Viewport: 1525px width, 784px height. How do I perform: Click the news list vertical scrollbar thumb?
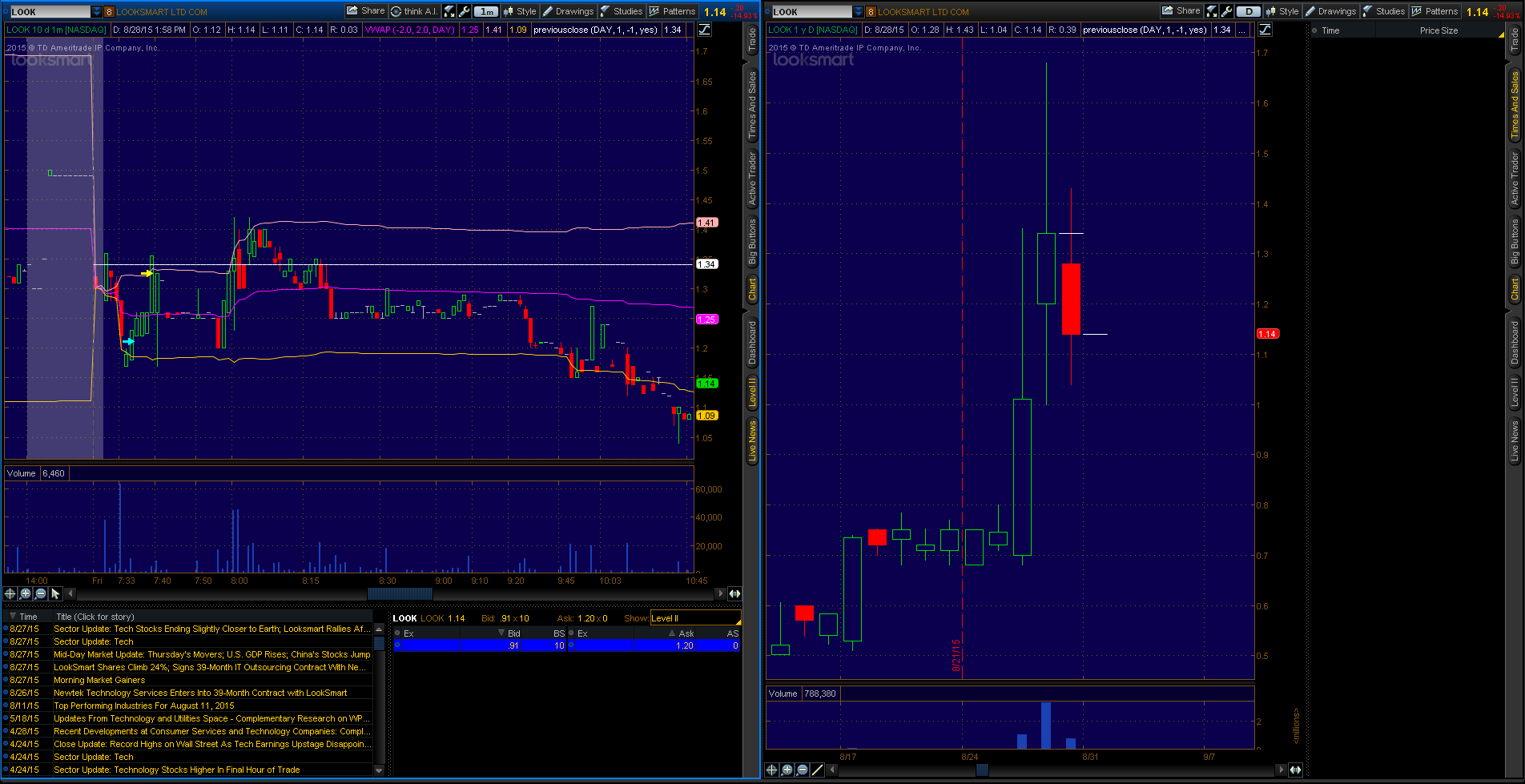click(x=379, y=642)
